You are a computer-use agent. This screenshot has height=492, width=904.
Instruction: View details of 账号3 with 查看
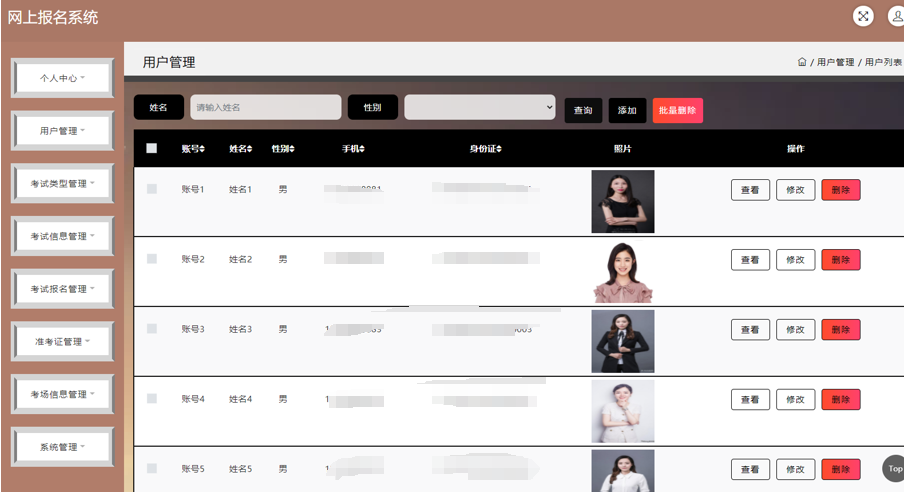[x=750, y=329]
